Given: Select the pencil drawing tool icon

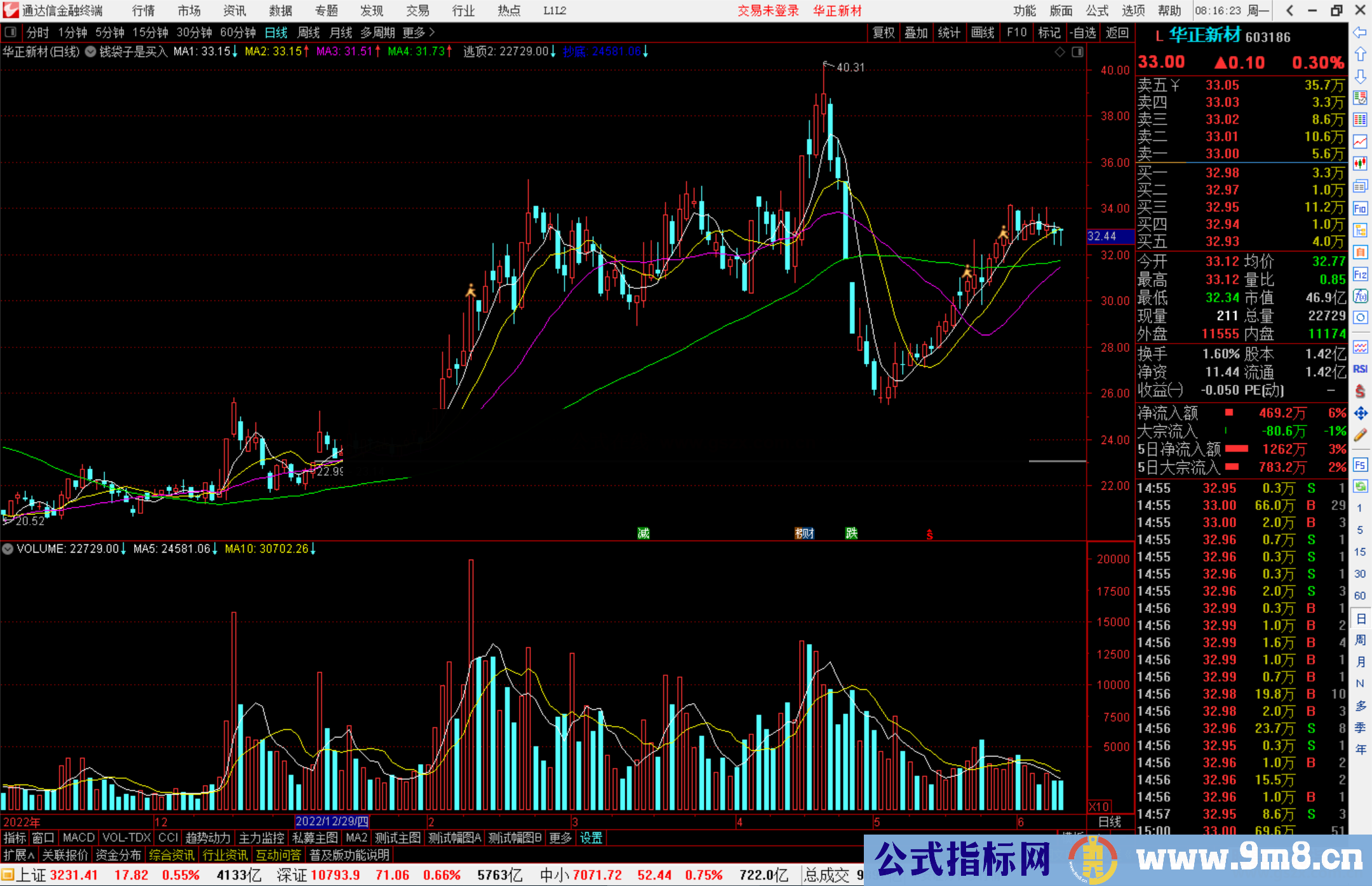Looking at the screenshot, I should (x=1360, y=436).
